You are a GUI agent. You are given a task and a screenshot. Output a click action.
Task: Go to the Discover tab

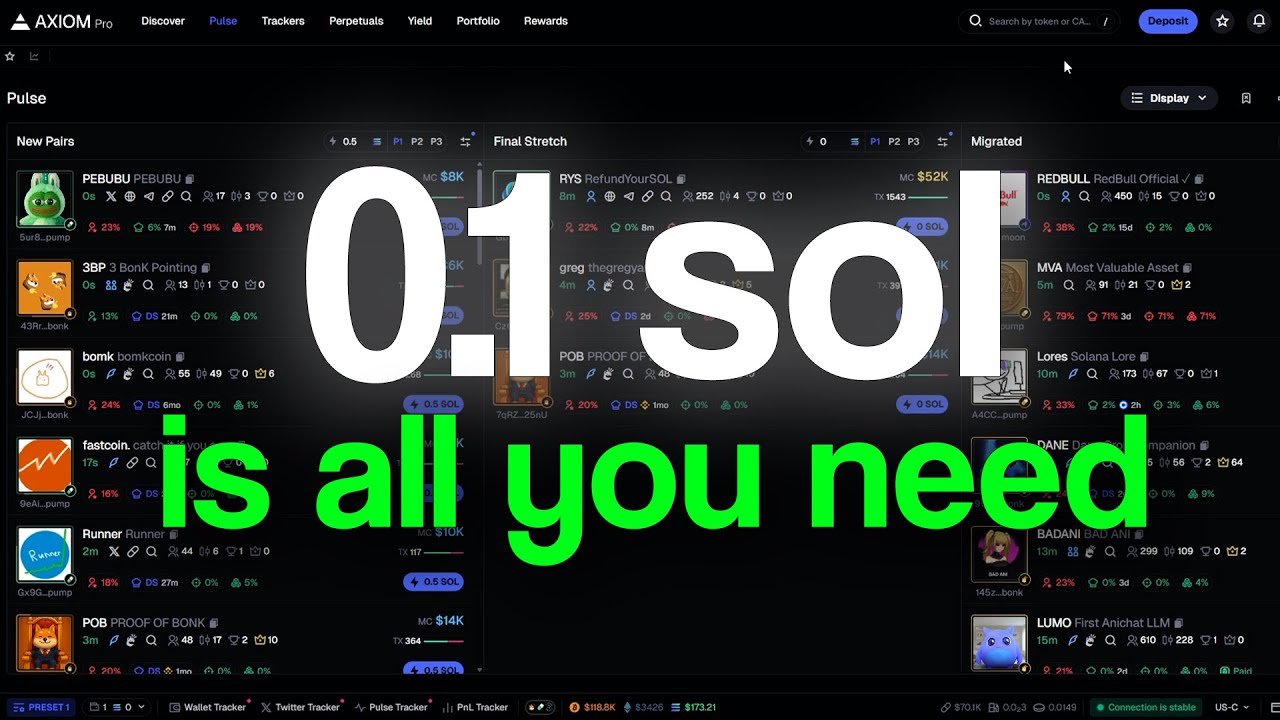(x=163, y=21)
